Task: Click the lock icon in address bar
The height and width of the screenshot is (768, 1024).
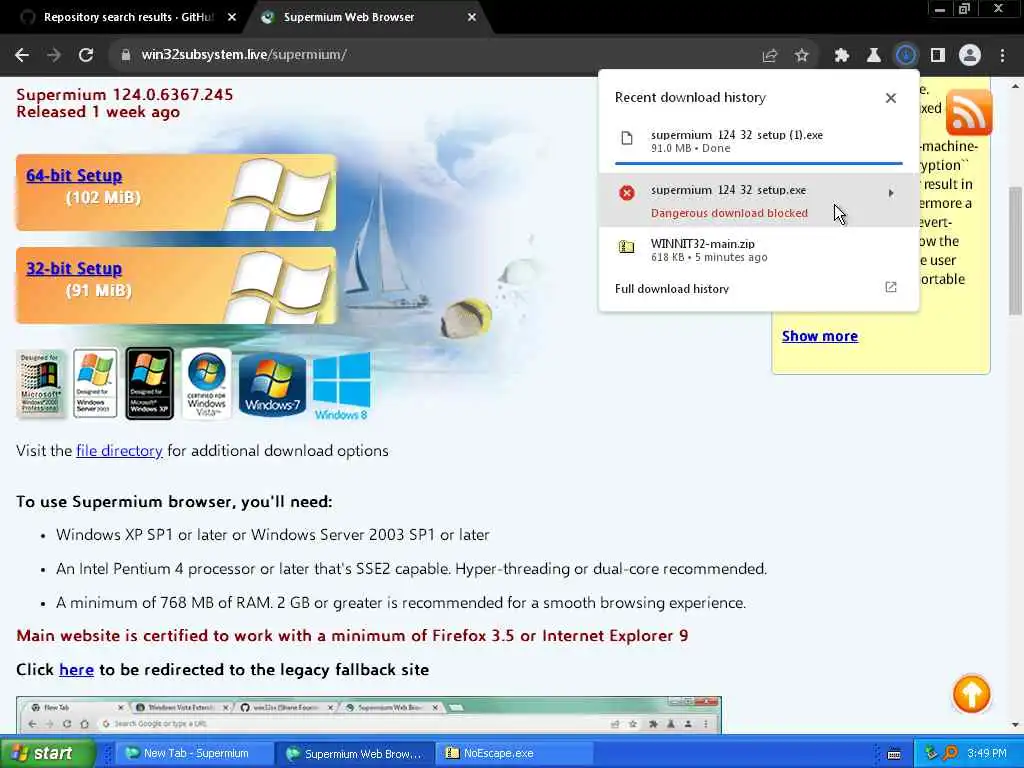Action: pyautogui.click(x=125, y=55)
